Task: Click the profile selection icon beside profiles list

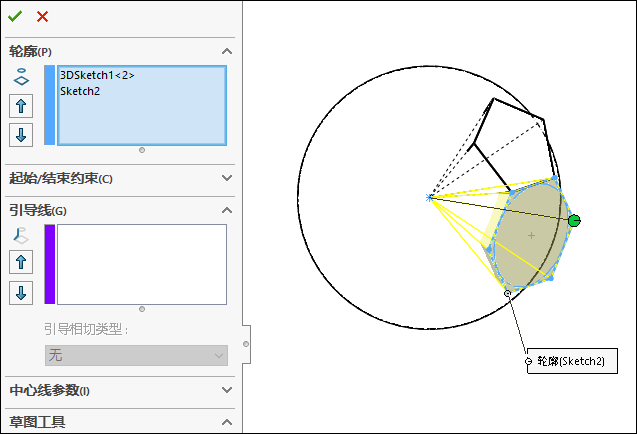Action: (x=21, y=77)
